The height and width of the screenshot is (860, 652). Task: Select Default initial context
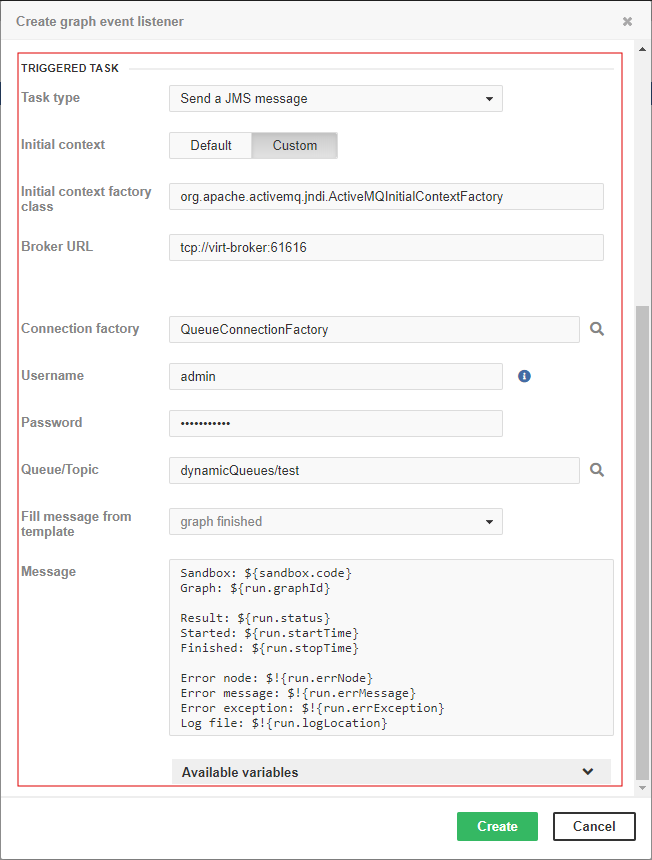pos(211,146)
